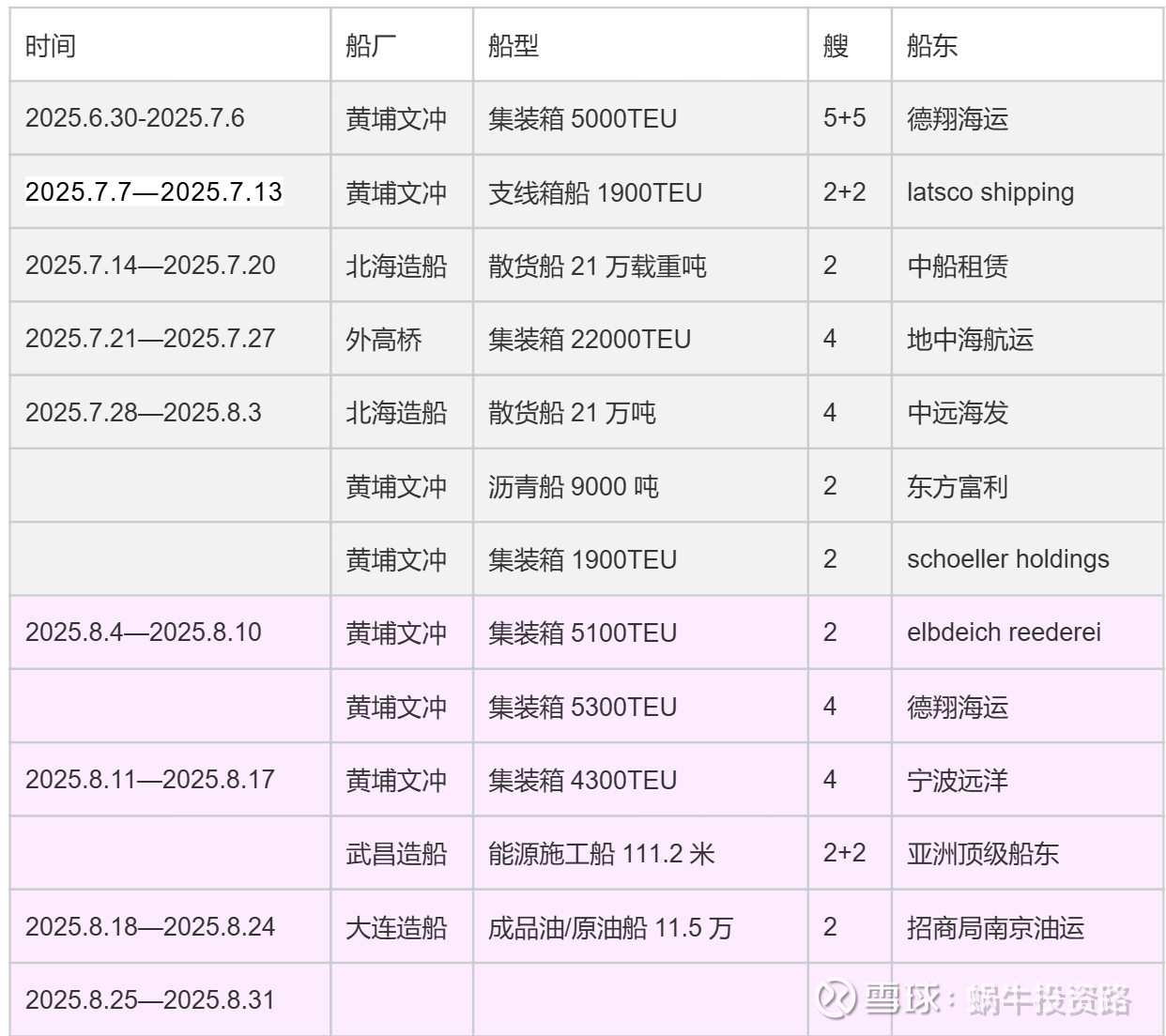Select the 船型 column header
The height and width of the screenshot is (1036, 1166).
514,46
